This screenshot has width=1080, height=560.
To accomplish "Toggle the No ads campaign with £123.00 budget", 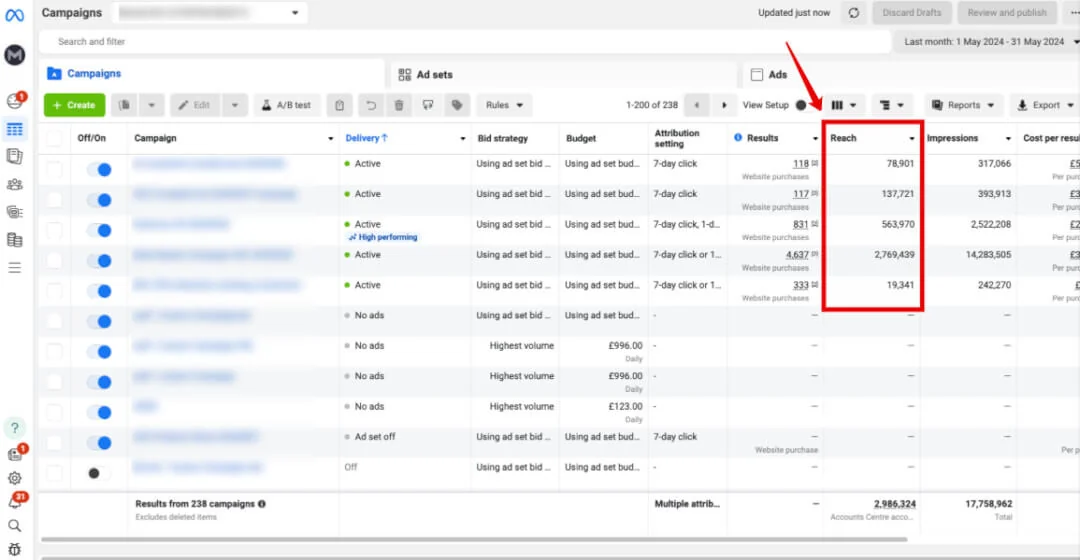I will [100, 412].
